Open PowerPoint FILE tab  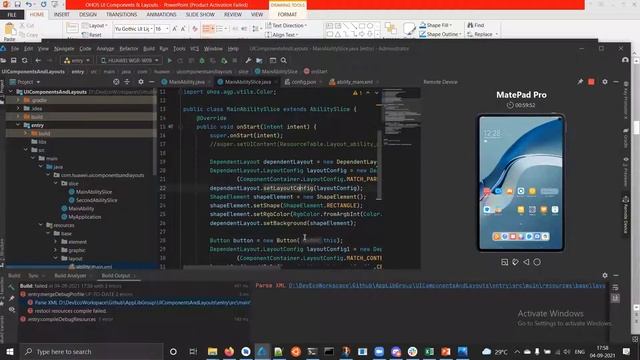coord(12,14)
